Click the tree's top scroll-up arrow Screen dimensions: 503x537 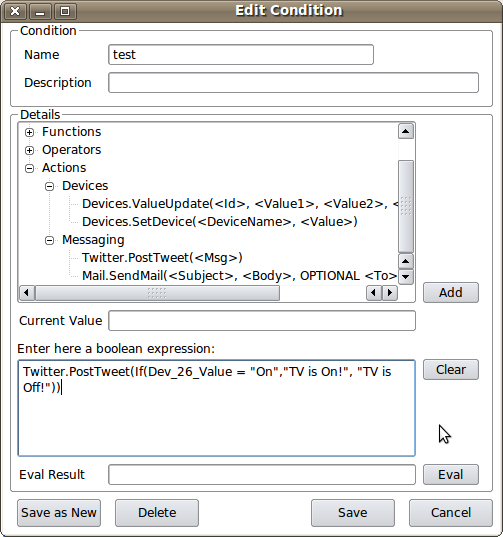(406, 131)
